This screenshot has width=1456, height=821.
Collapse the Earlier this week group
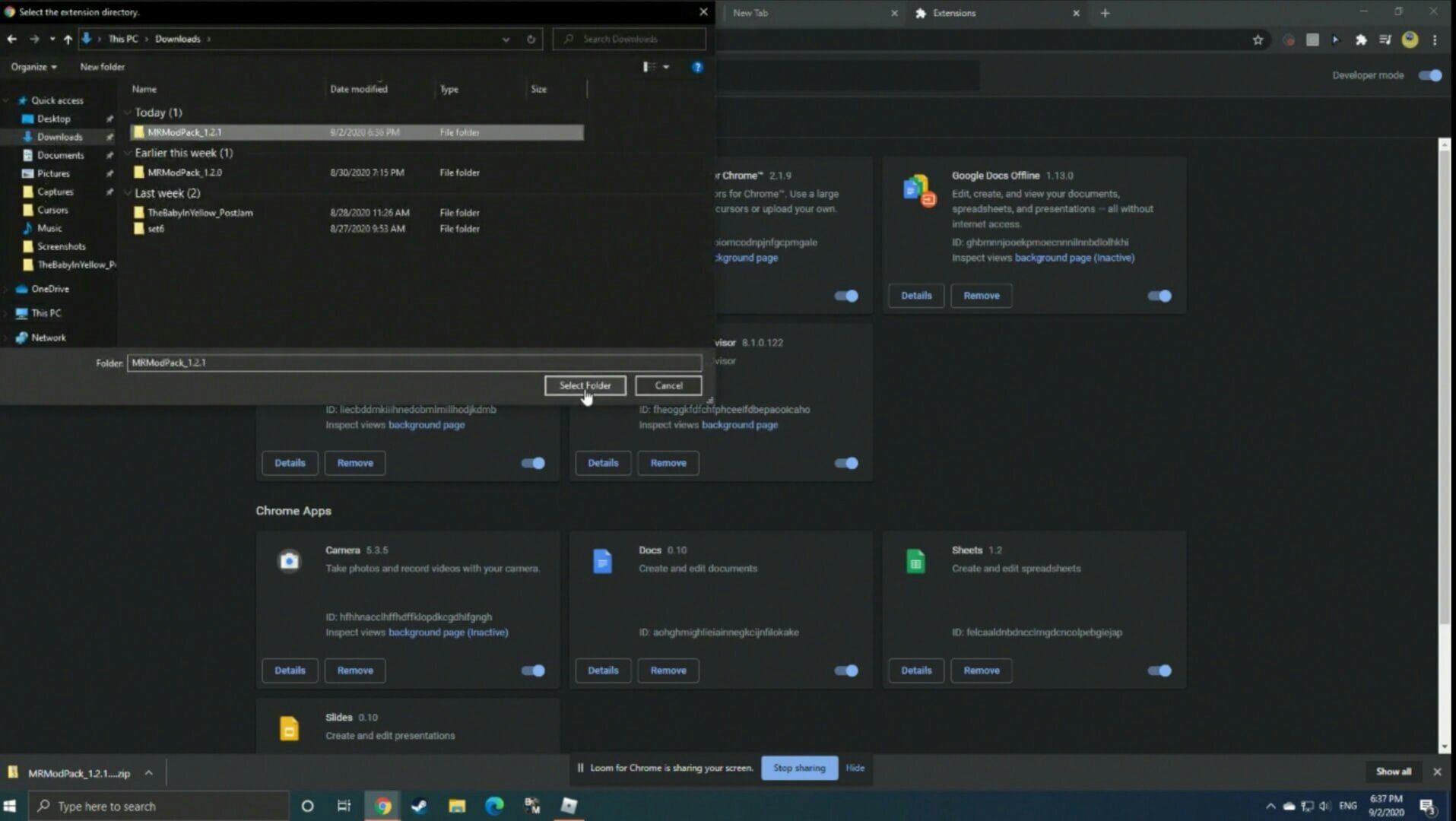(x=128, y=153)
